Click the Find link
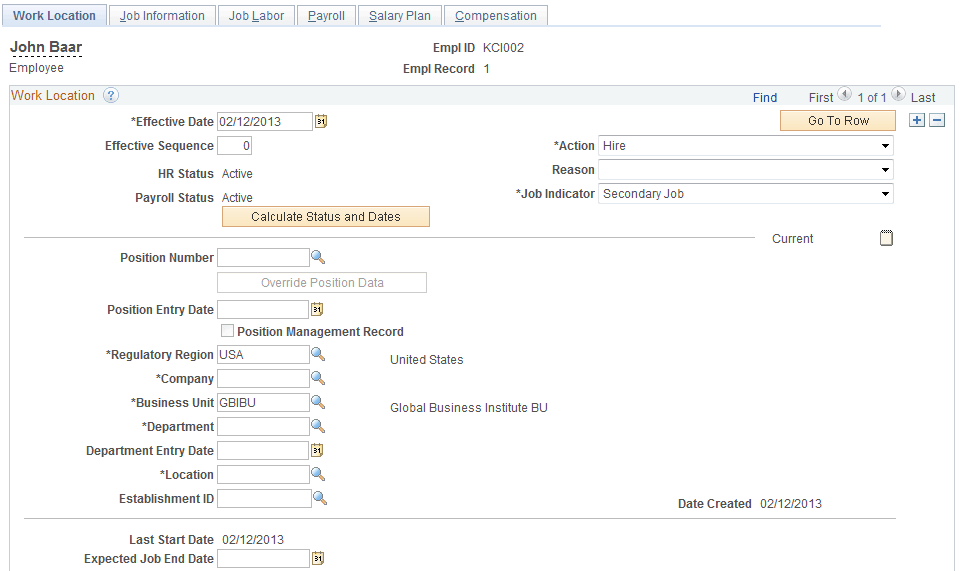This screenshot has height=571, width=964. click(765, 97)
